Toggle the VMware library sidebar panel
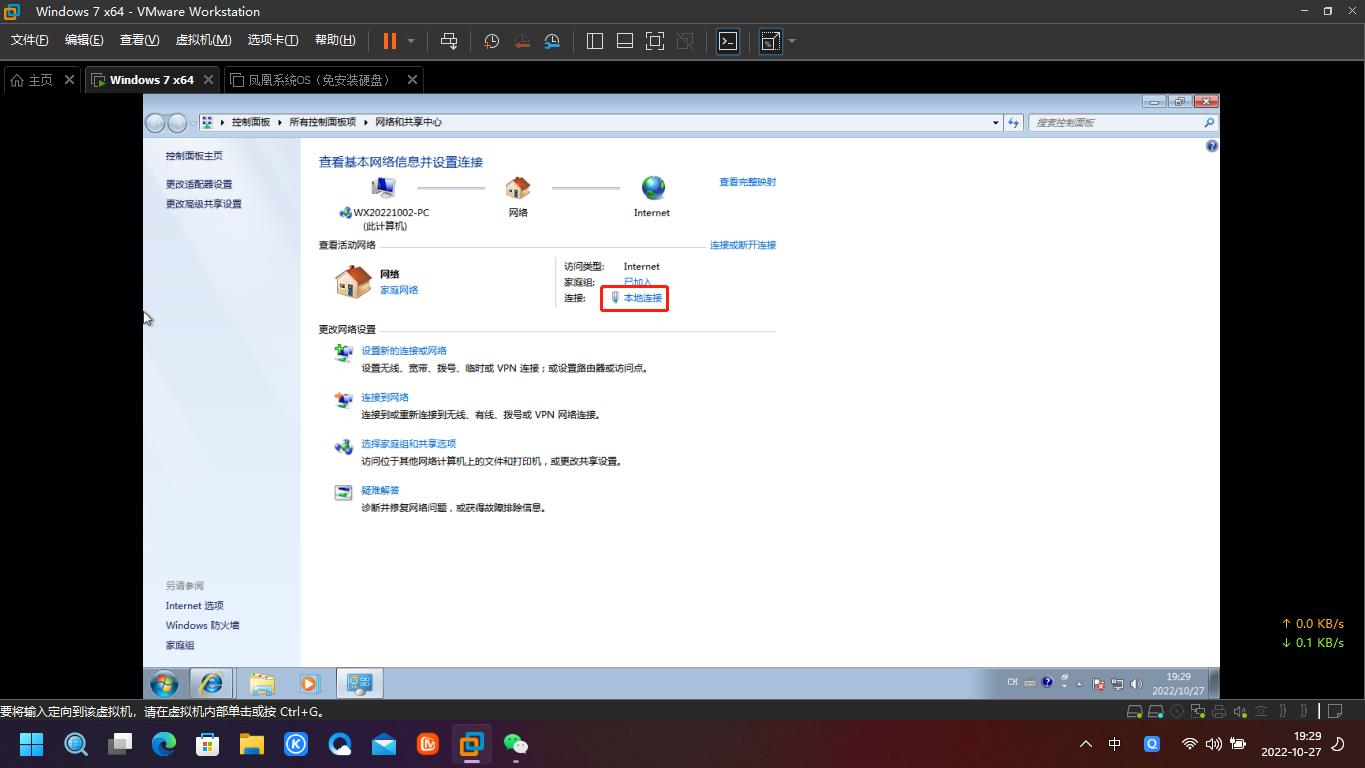Screen dimensions: 1365x768 pyautogui.click(x=594, y=41)
